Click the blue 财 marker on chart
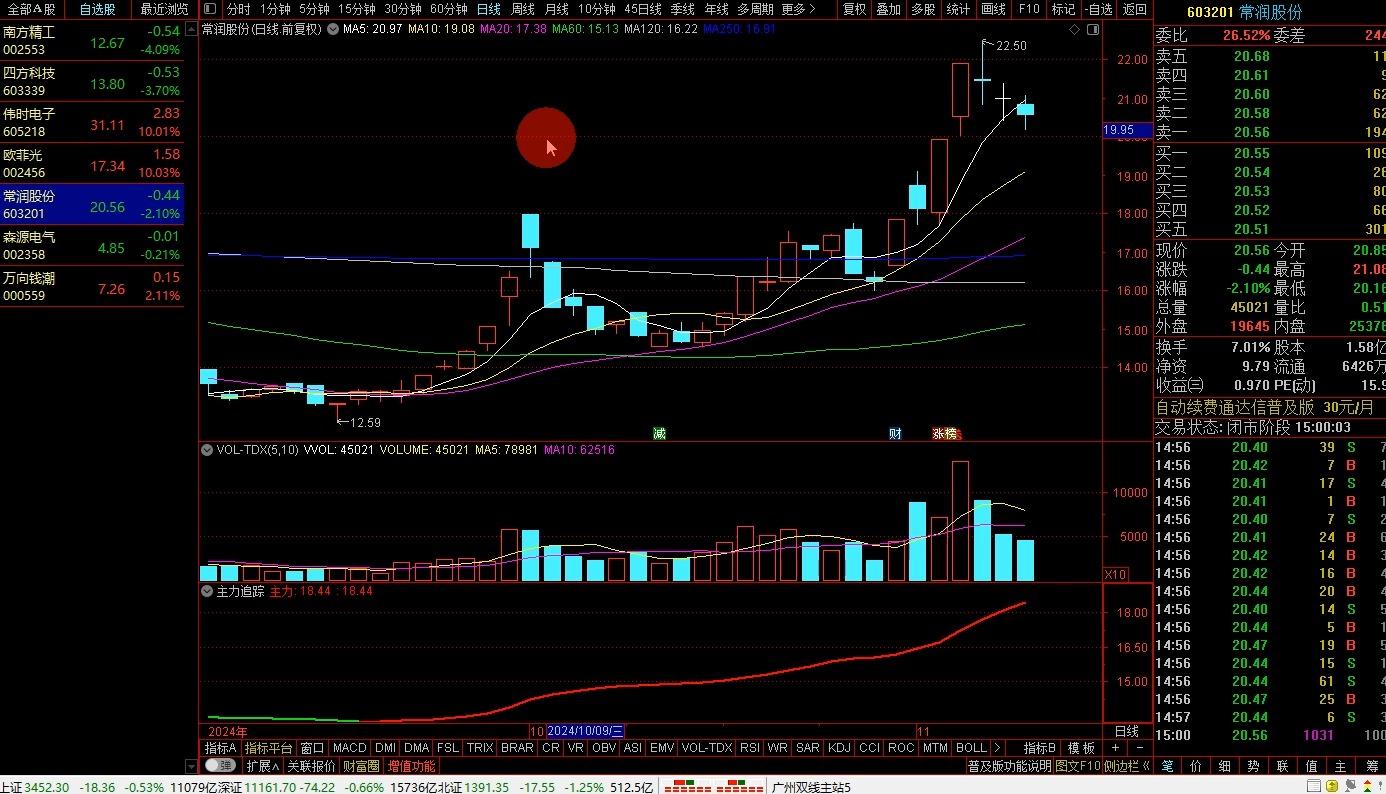This screenshot has width=1386, height=794. (x=895, y=434)
